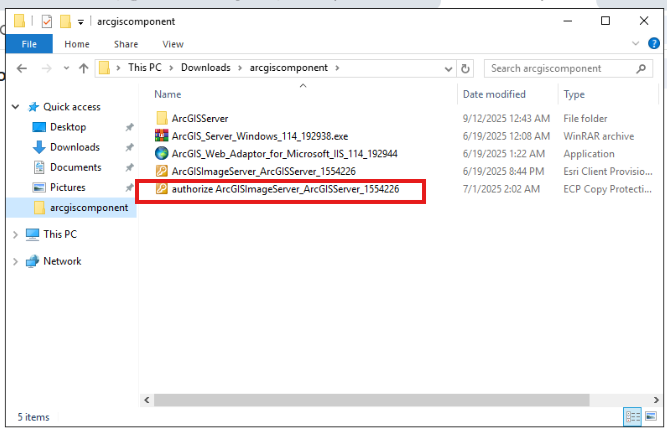Click the New folder quick access toolbar icon

click(65, 21)
